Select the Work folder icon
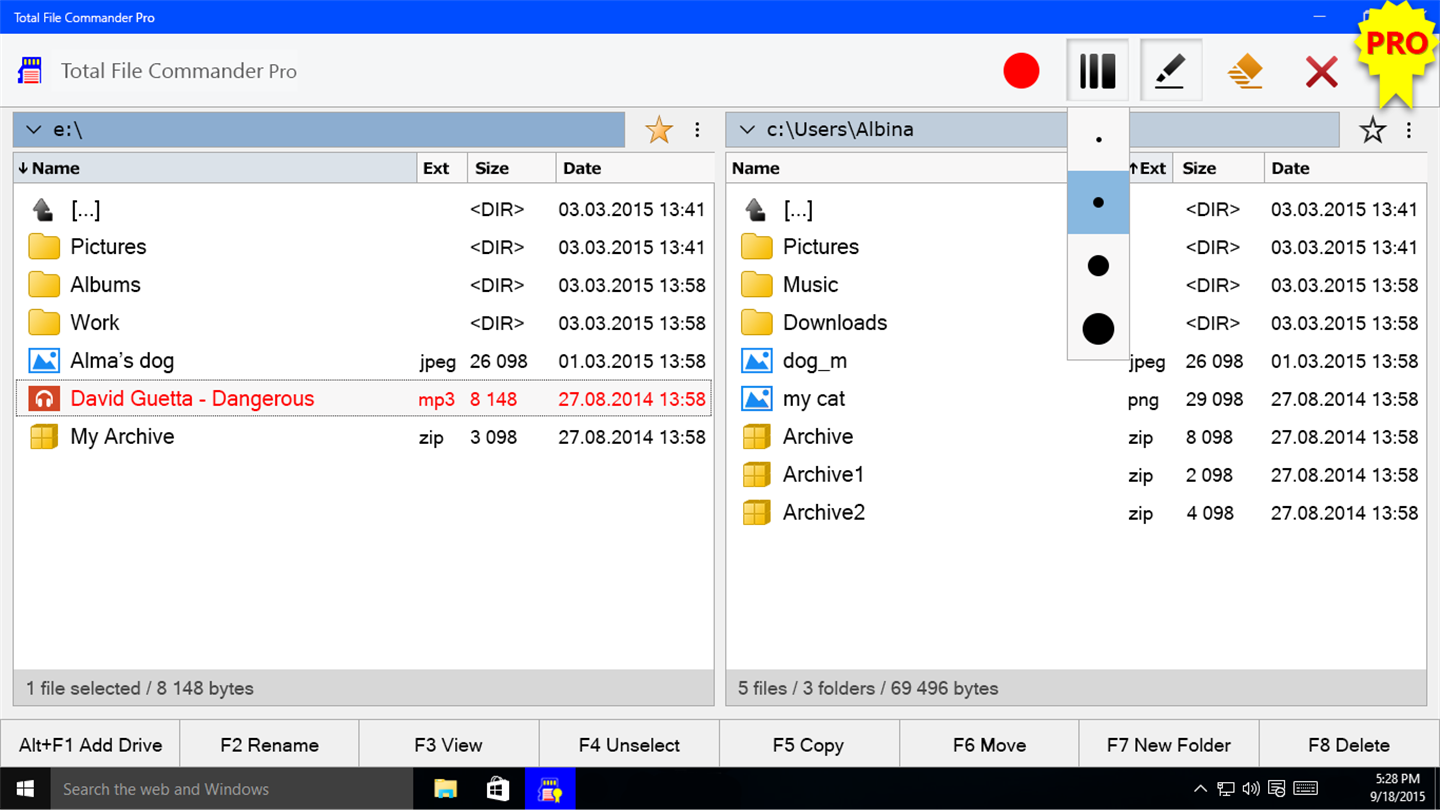1440x810 pixels. click(x=44, y=323)
